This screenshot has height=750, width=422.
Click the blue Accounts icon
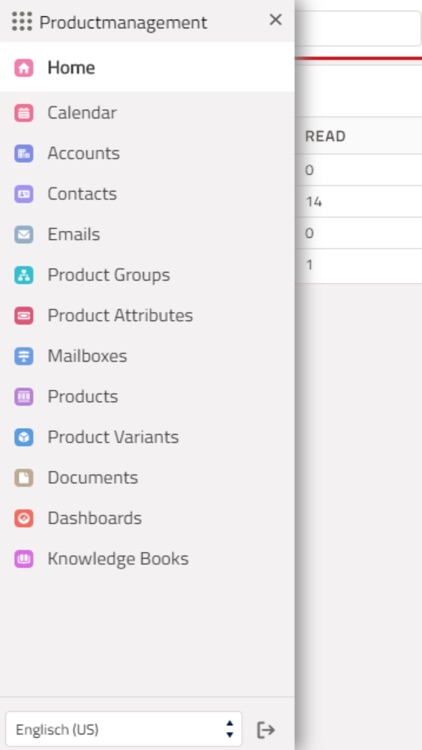coord(24,154)
